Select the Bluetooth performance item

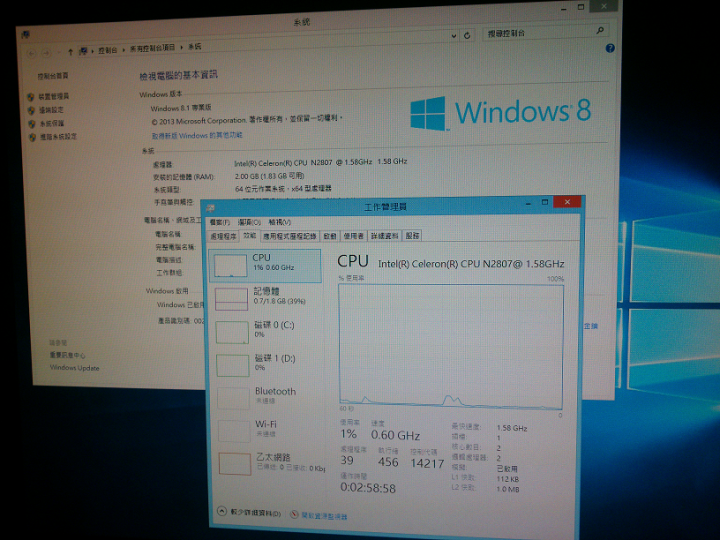(269, 397)
